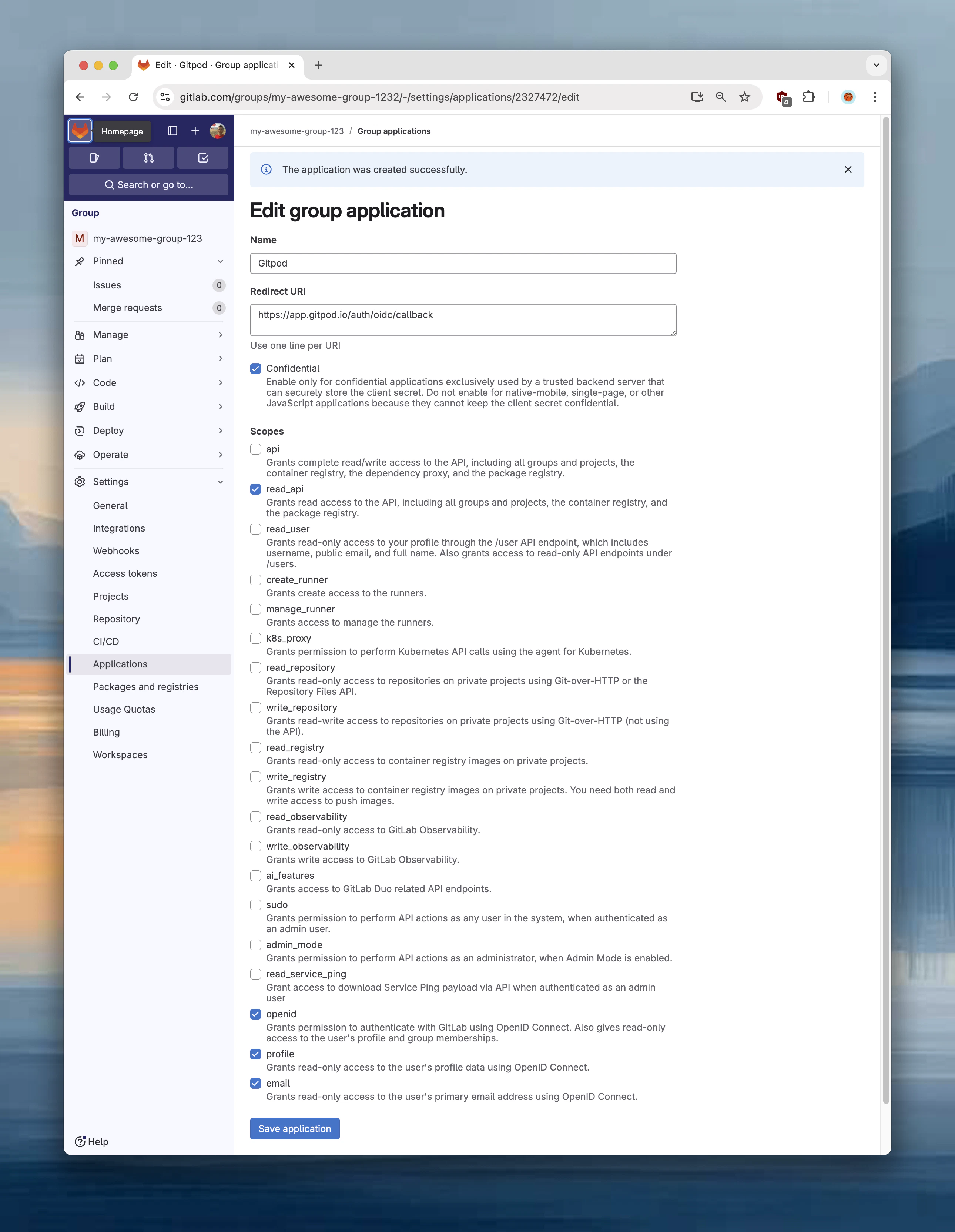Click the browser address bar URL
This screenshot has height=1232, width=955.
click(379, 97)
